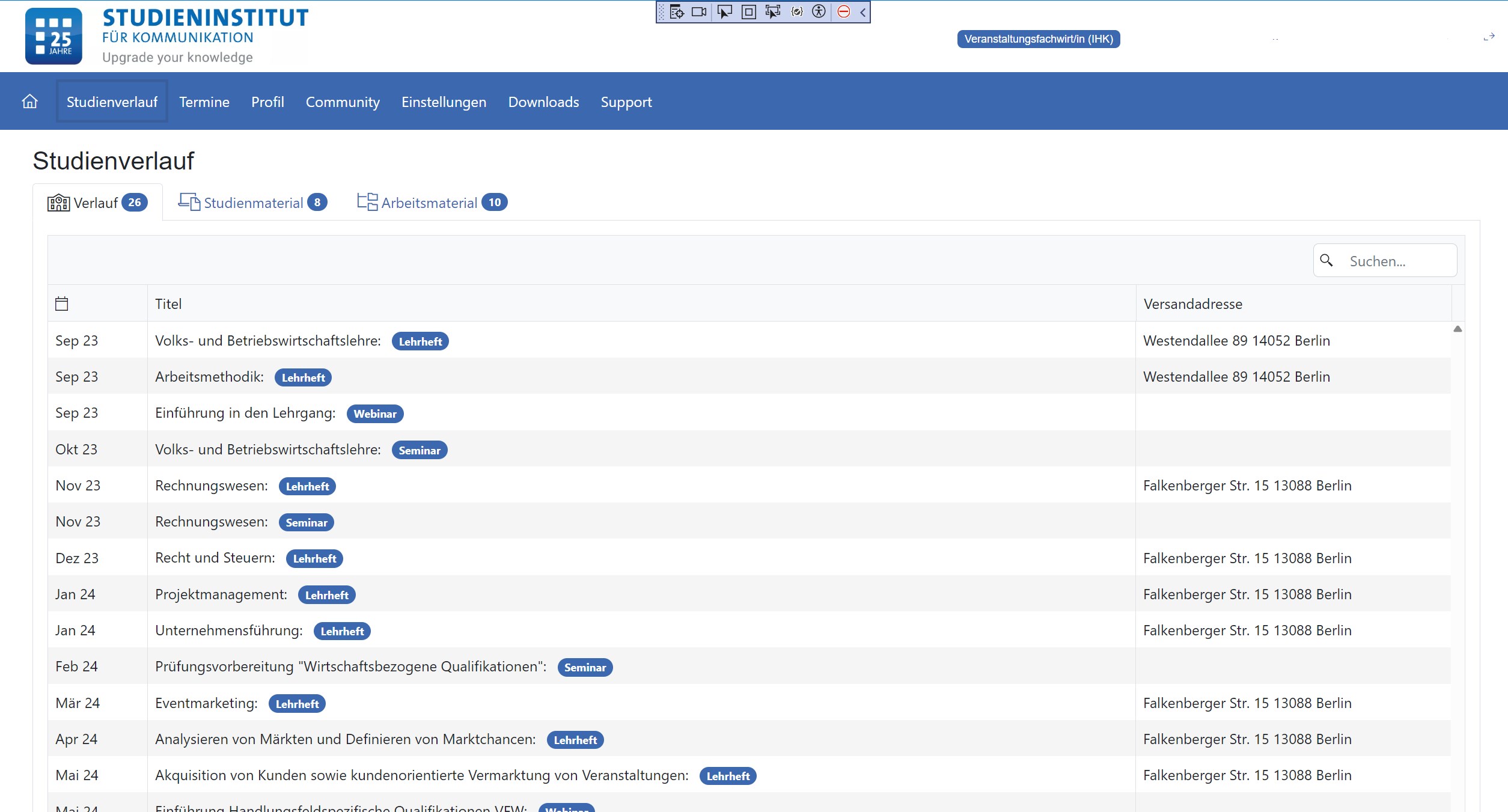Click the Veranstaltungsfachwirt/in (IHK) badge
This screenshot has height=812, width=1508.
(x=1038, y=39)
